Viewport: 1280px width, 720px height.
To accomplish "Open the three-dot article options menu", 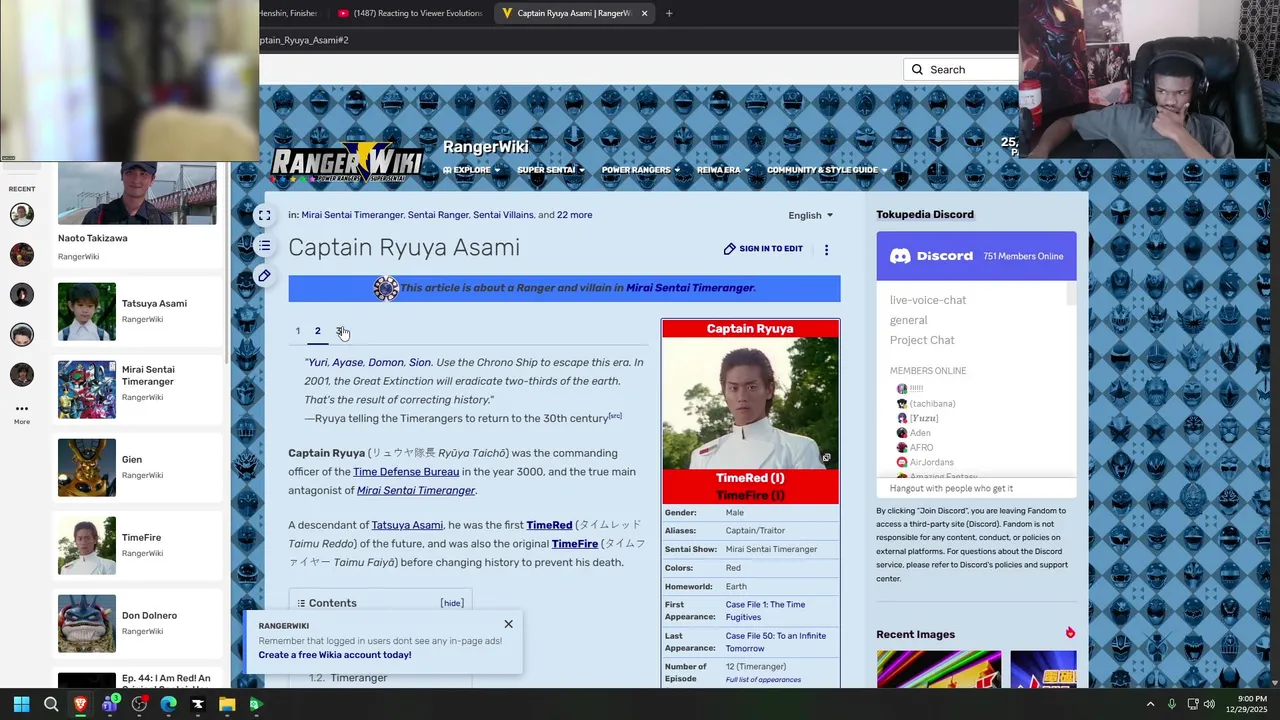I will click(826, 249).
